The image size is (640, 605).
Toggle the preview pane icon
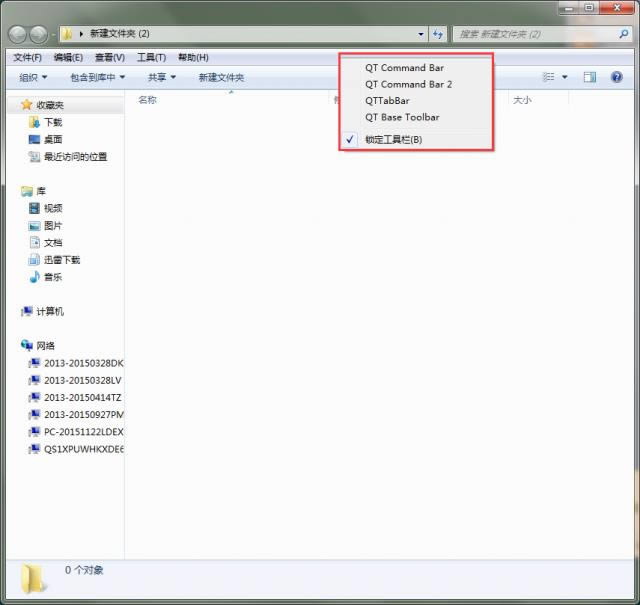click(x=590, y=77)
